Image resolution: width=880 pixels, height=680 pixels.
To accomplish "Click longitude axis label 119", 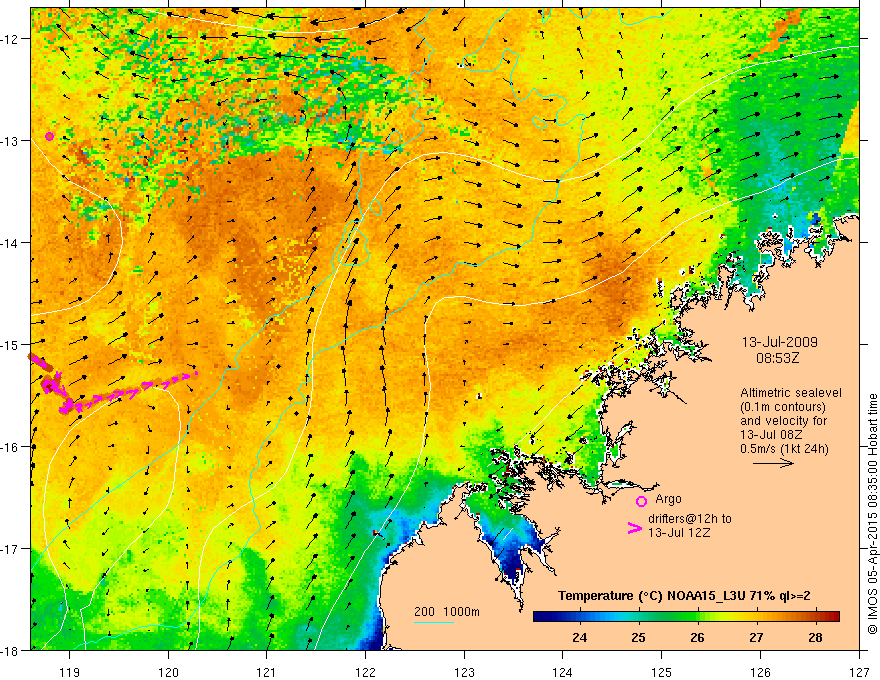I will 70,672.
